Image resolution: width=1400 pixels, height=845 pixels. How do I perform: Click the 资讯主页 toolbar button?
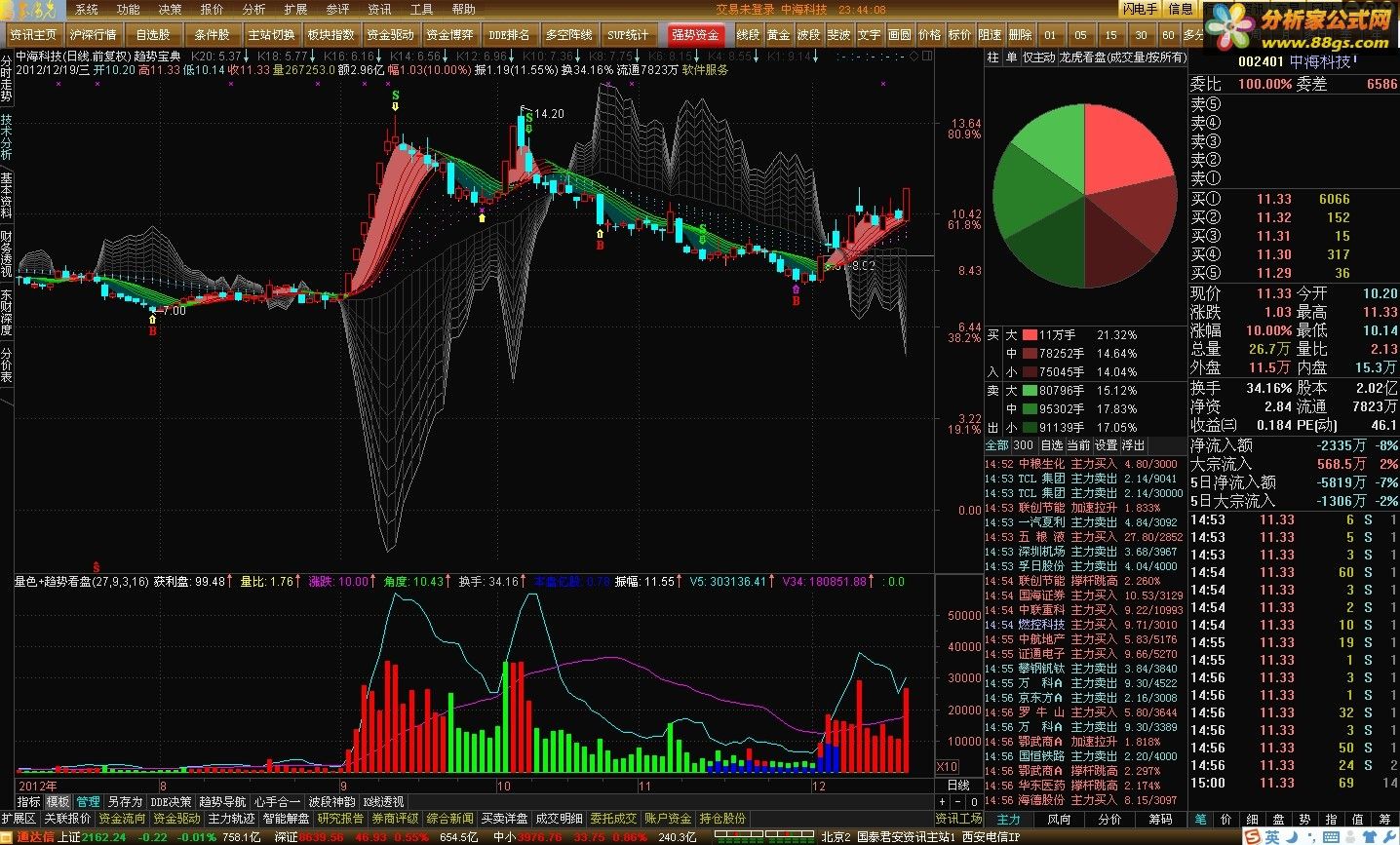[33, 34]
